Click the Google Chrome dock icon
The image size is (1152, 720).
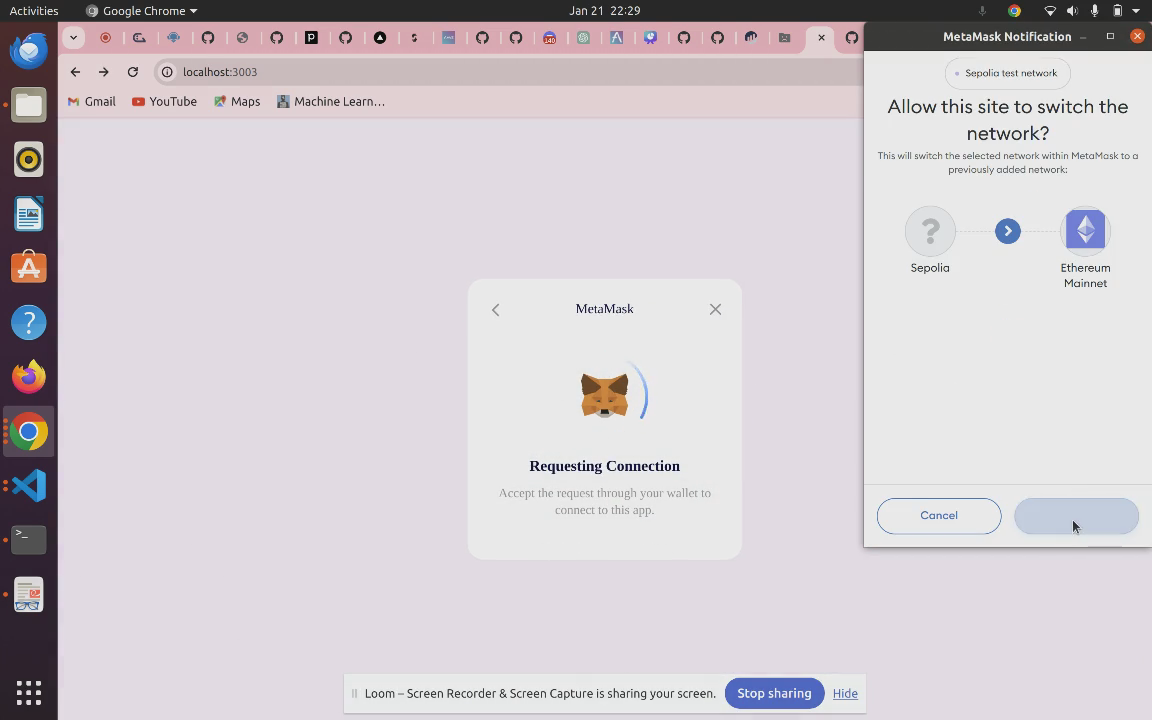[x=29, y=431]
